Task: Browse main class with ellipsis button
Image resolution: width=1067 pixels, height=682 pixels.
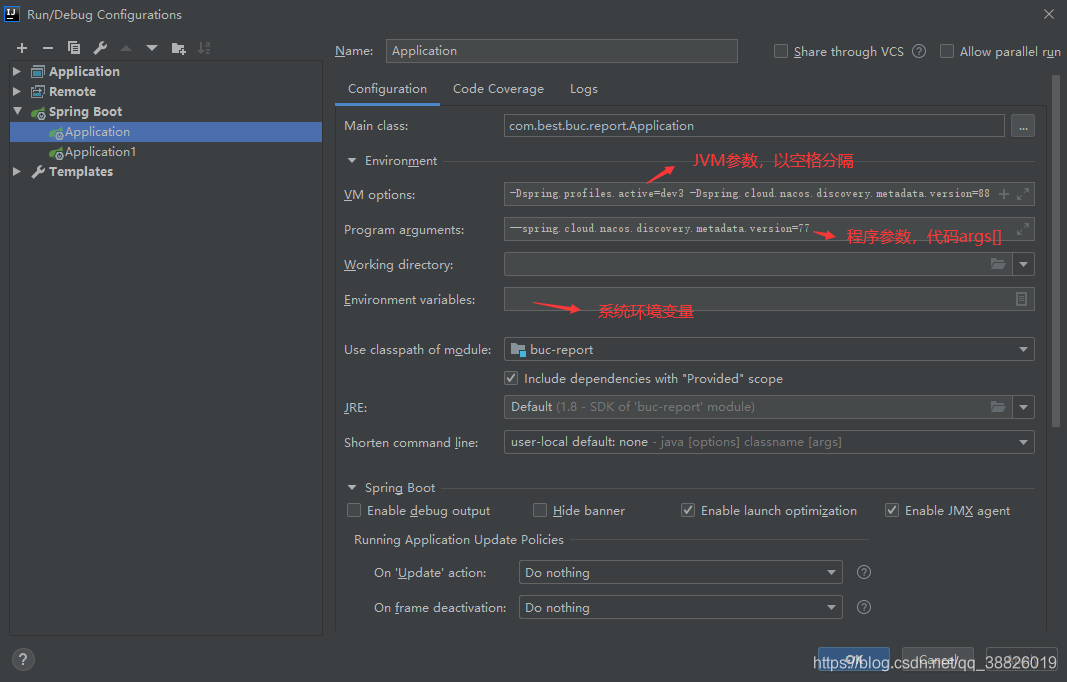Action: 1023,126
